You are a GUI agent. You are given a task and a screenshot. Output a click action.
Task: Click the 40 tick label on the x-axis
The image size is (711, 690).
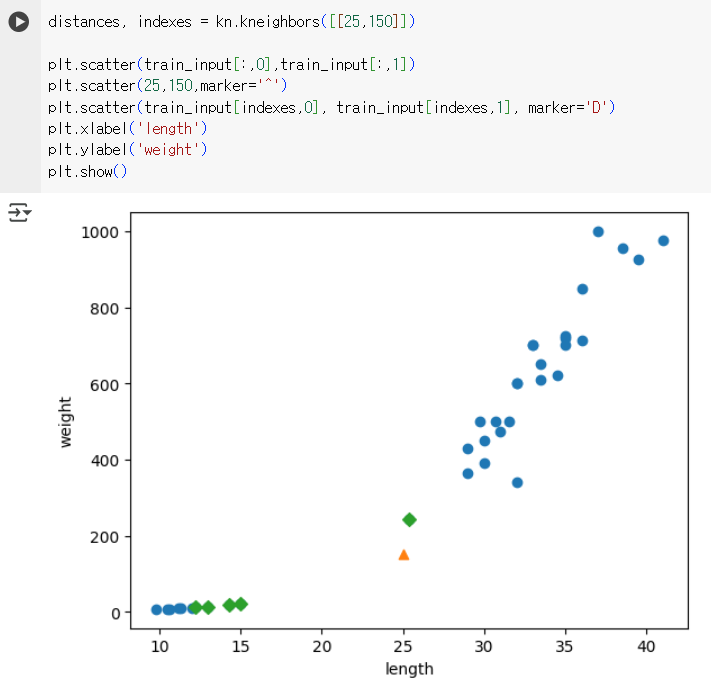point(646,646)
